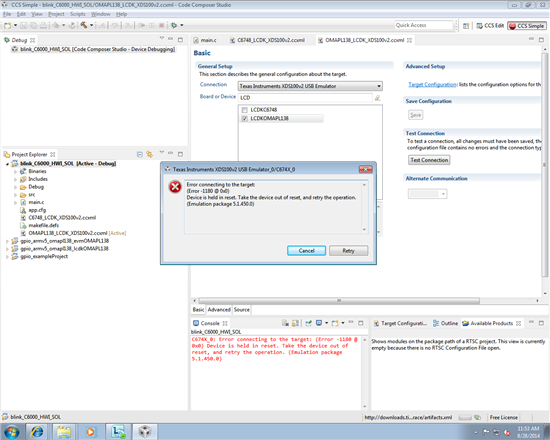The width and height of the screenshot is (550, 440).
Task: Open the Scripts menu
Action: [x=78, y=14]
